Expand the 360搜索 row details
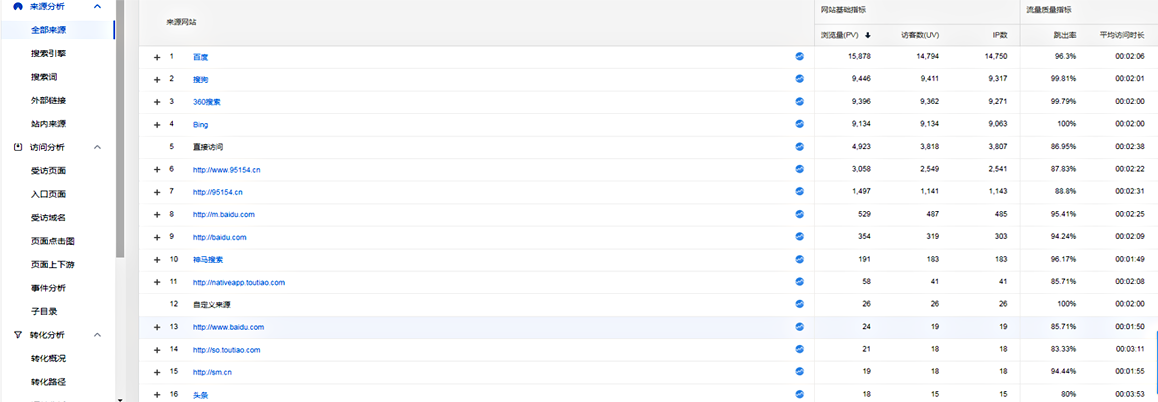1158x402 pixels. (157, 102)
